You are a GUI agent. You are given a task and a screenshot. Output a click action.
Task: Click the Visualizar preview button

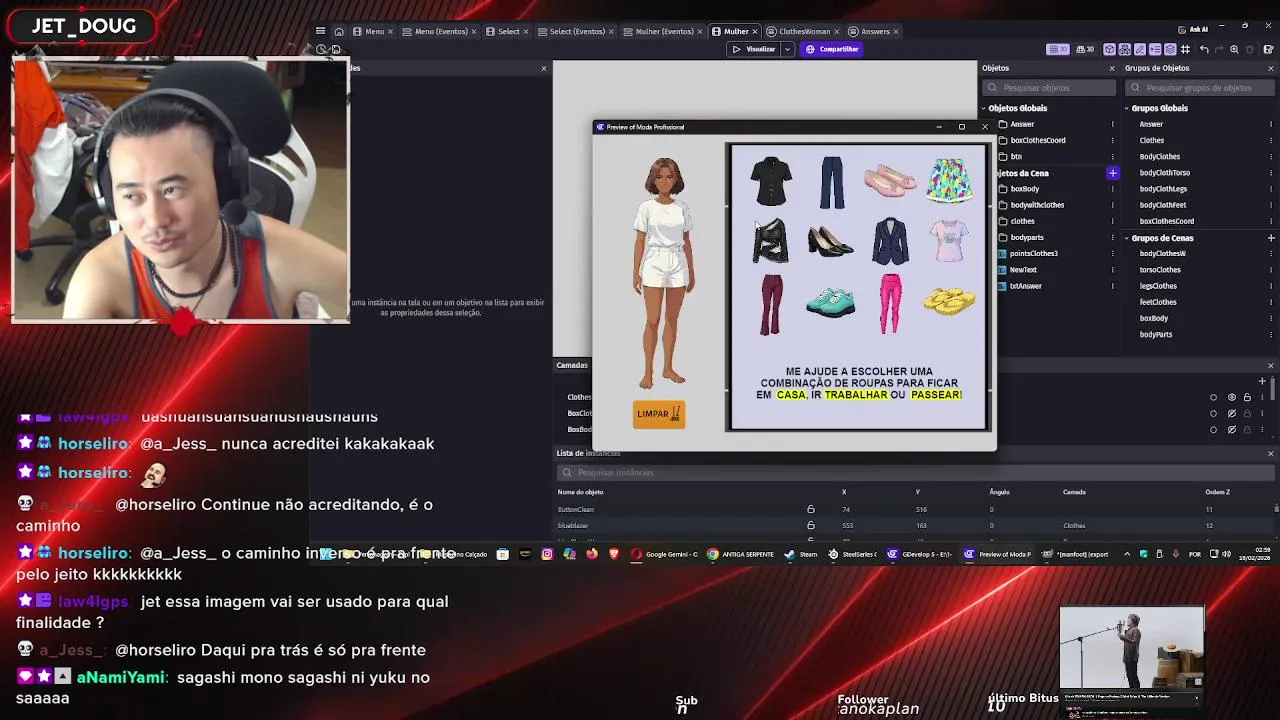point(754,49)
